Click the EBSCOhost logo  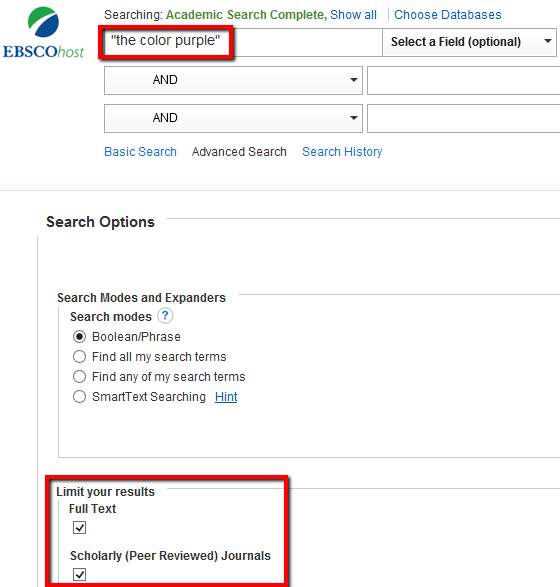click(x=43, y=33)
